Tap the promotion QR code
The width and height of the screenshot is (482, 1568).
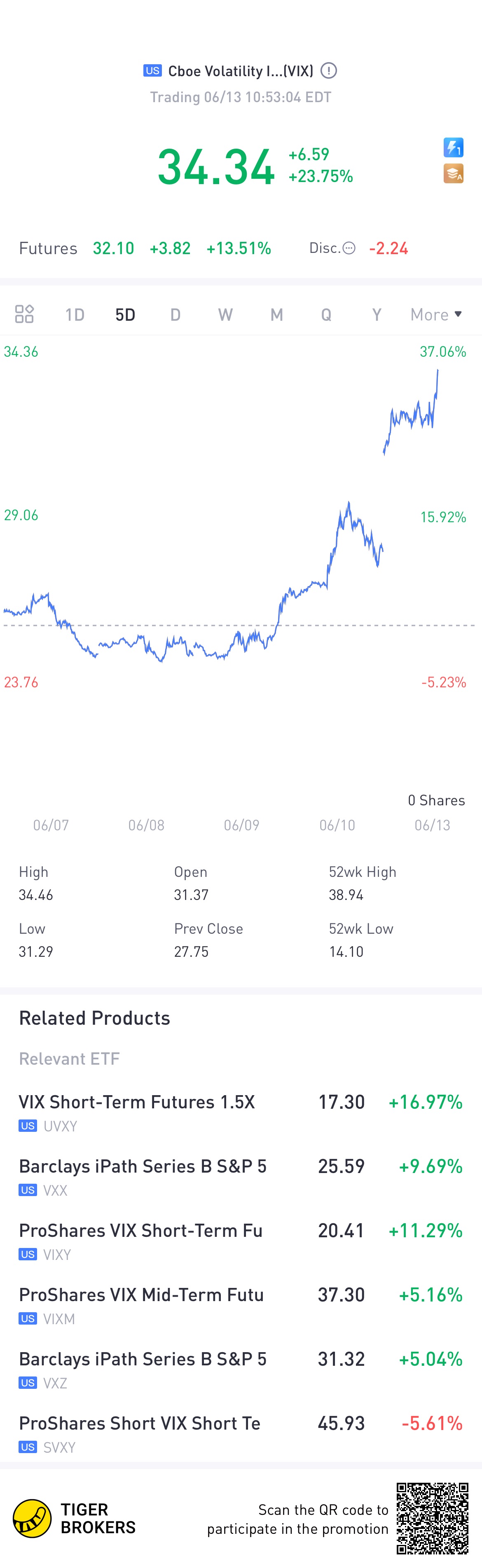pyautogui.click(x=432, y=1518)
